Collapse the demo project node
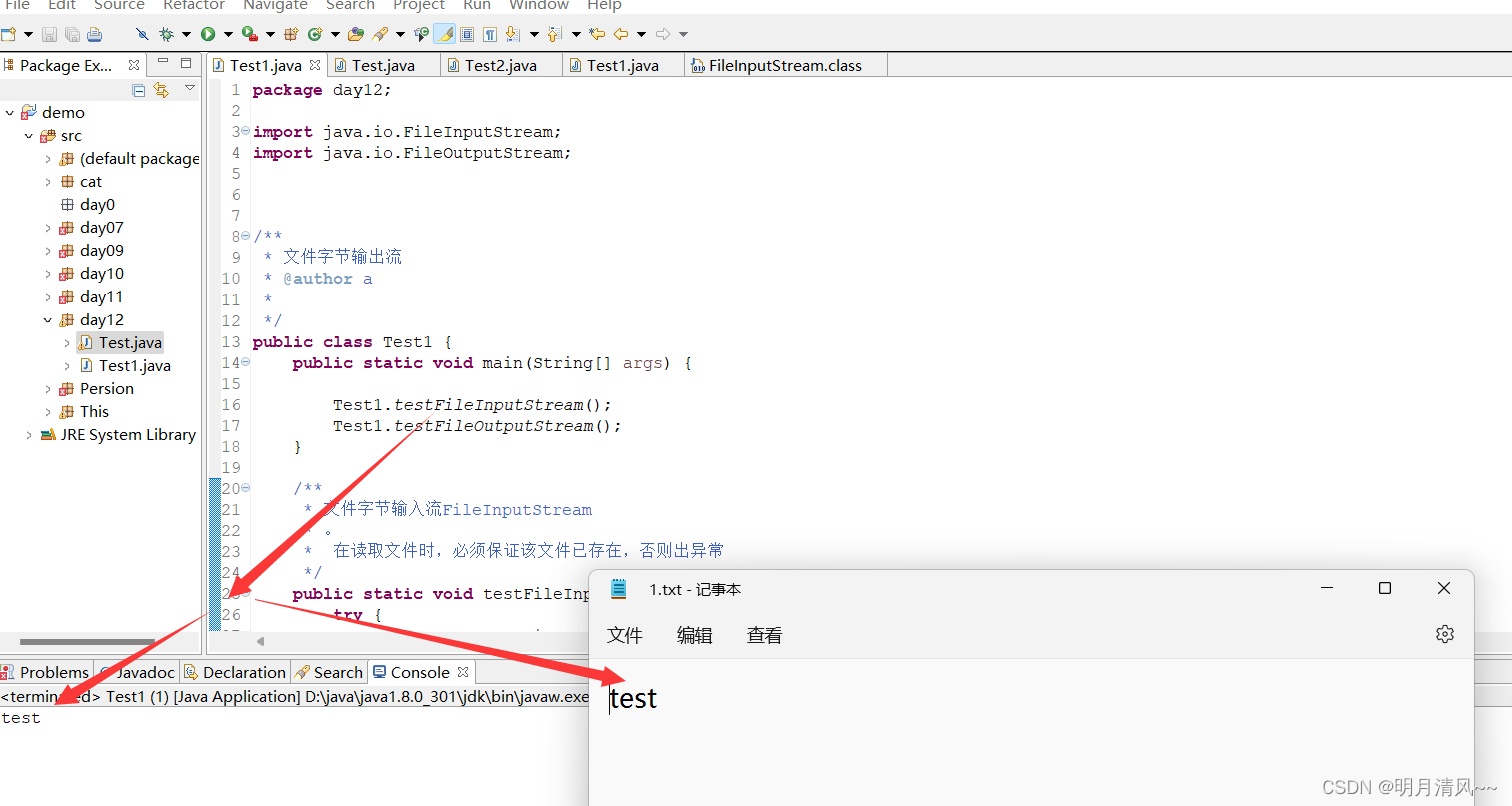The image size is (1512, 806). (x=9, y=112)
